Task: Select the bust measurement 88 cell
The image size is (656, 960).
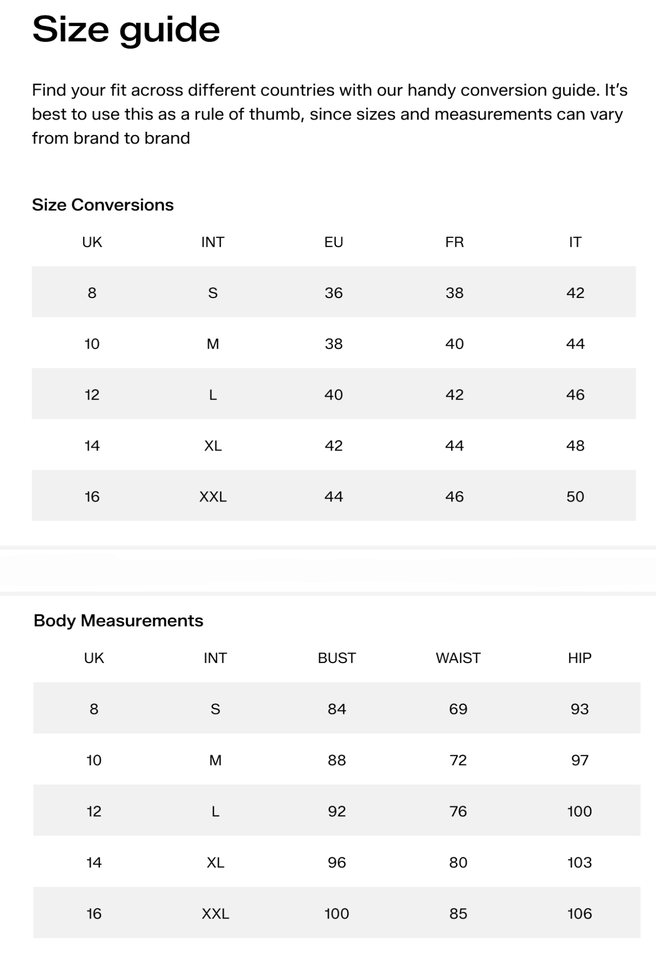Action: pos(337,760)
